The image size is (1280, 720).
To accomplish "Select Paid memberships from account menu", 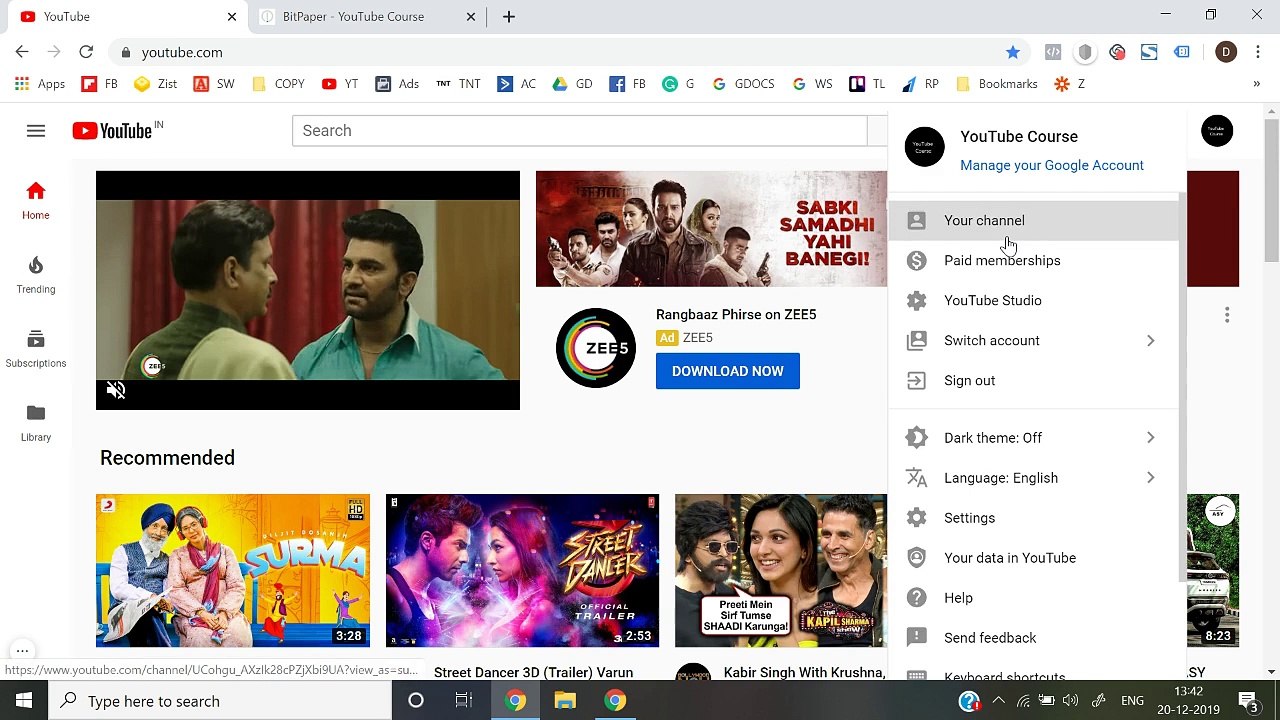I will (x=1033, y=261).
